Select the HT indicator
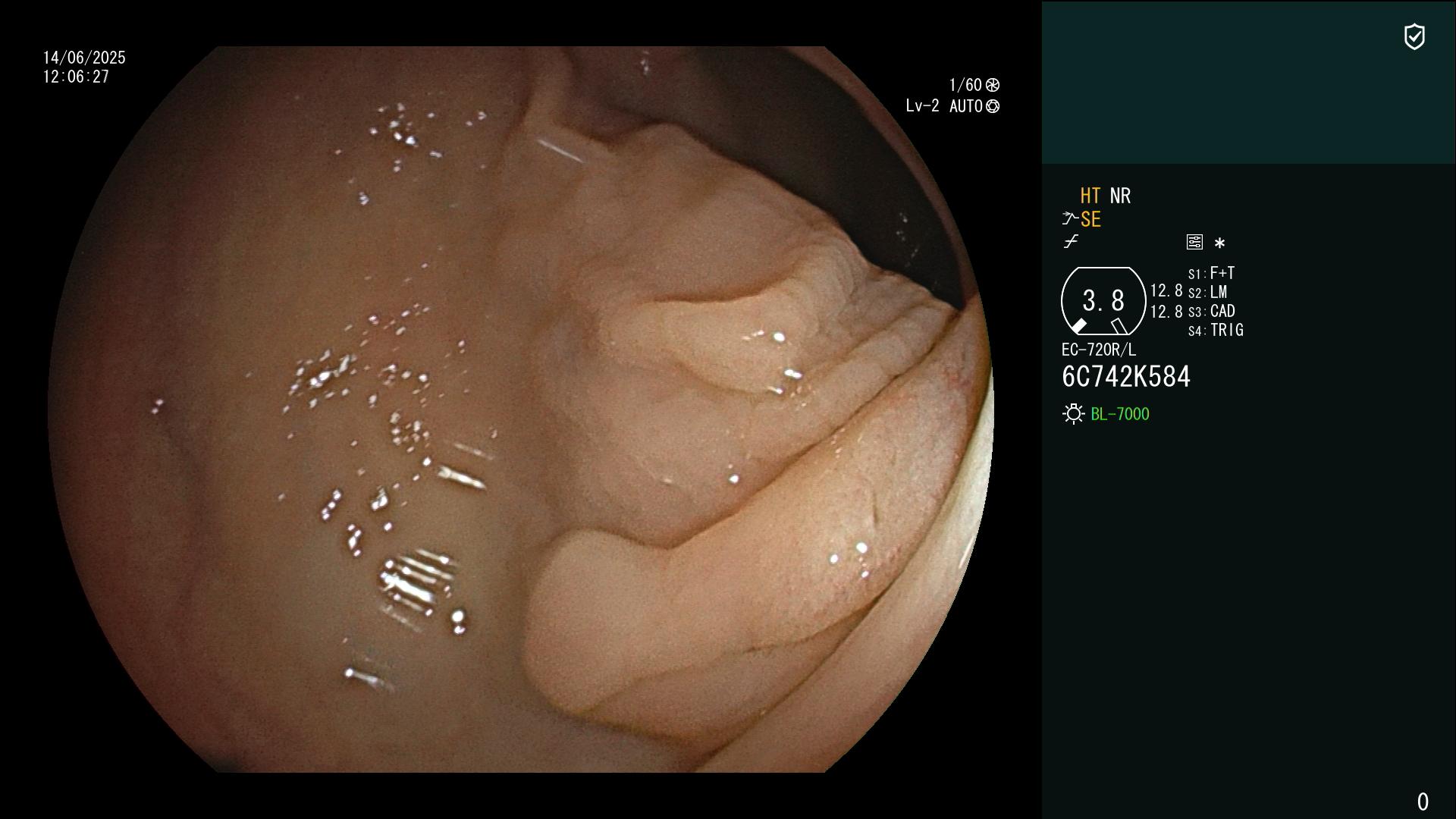This screenshot has height=819, width=1456. (1090, 196)
